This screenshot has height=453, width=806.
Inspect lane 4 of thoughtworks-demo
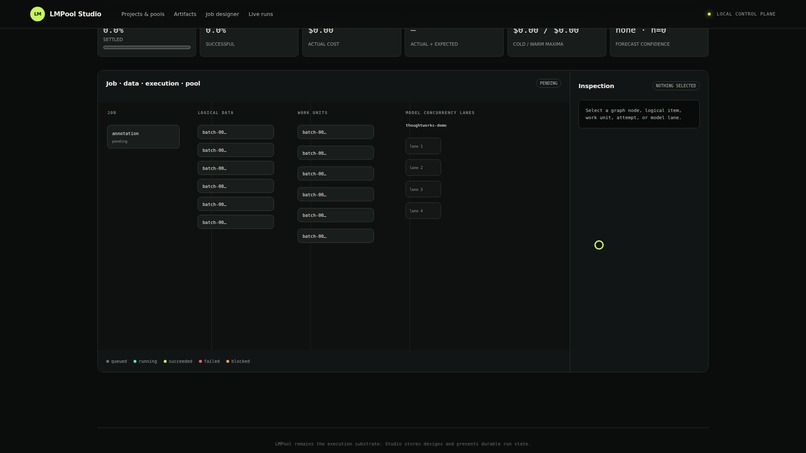(423, 211)
